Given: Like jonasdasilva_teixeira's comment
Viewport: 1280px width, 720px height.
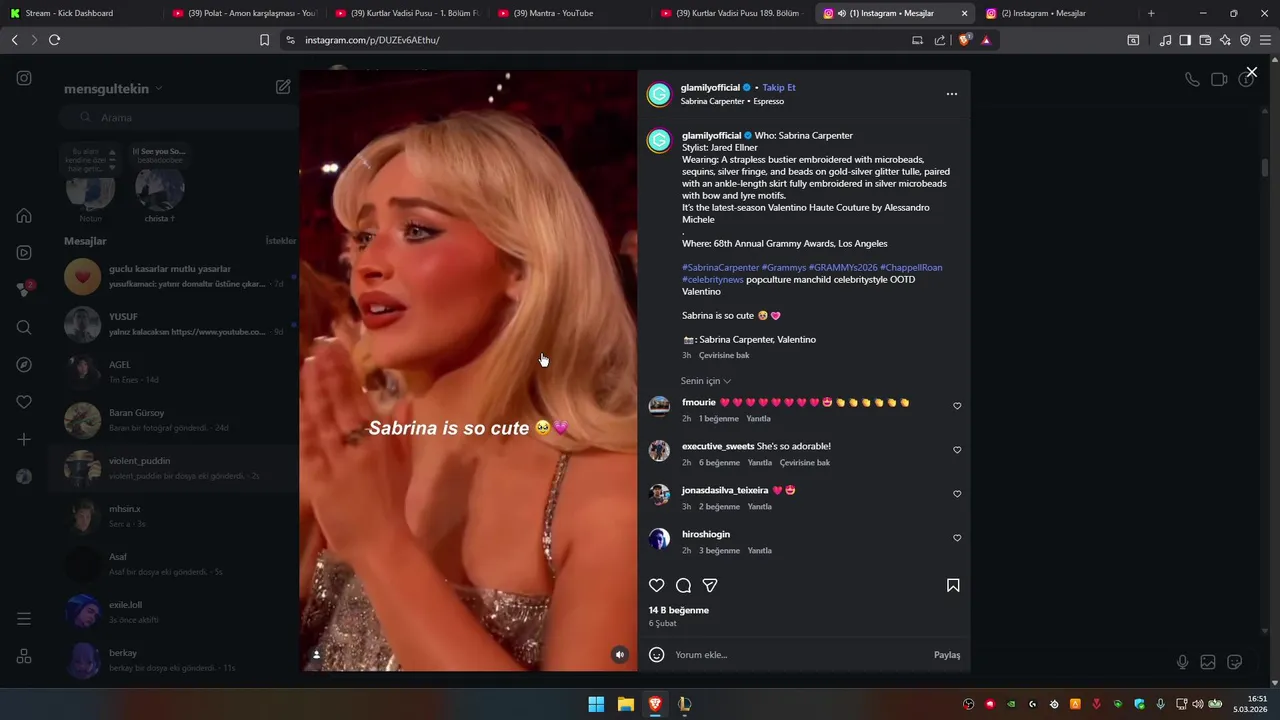Looking at the screenshot, I should click(957, 494).
